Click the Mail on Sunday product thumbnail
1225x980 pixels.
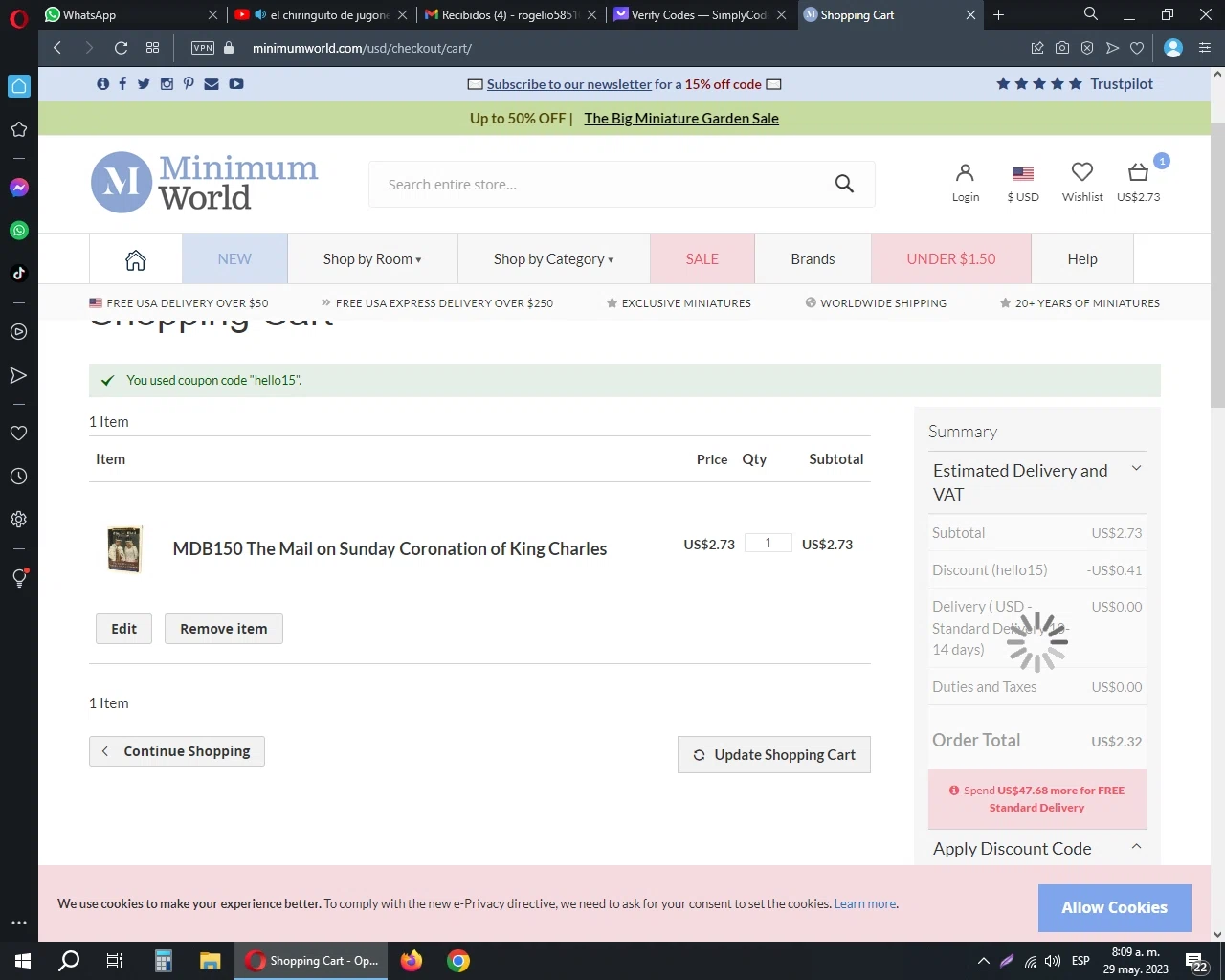click(124, 549)
